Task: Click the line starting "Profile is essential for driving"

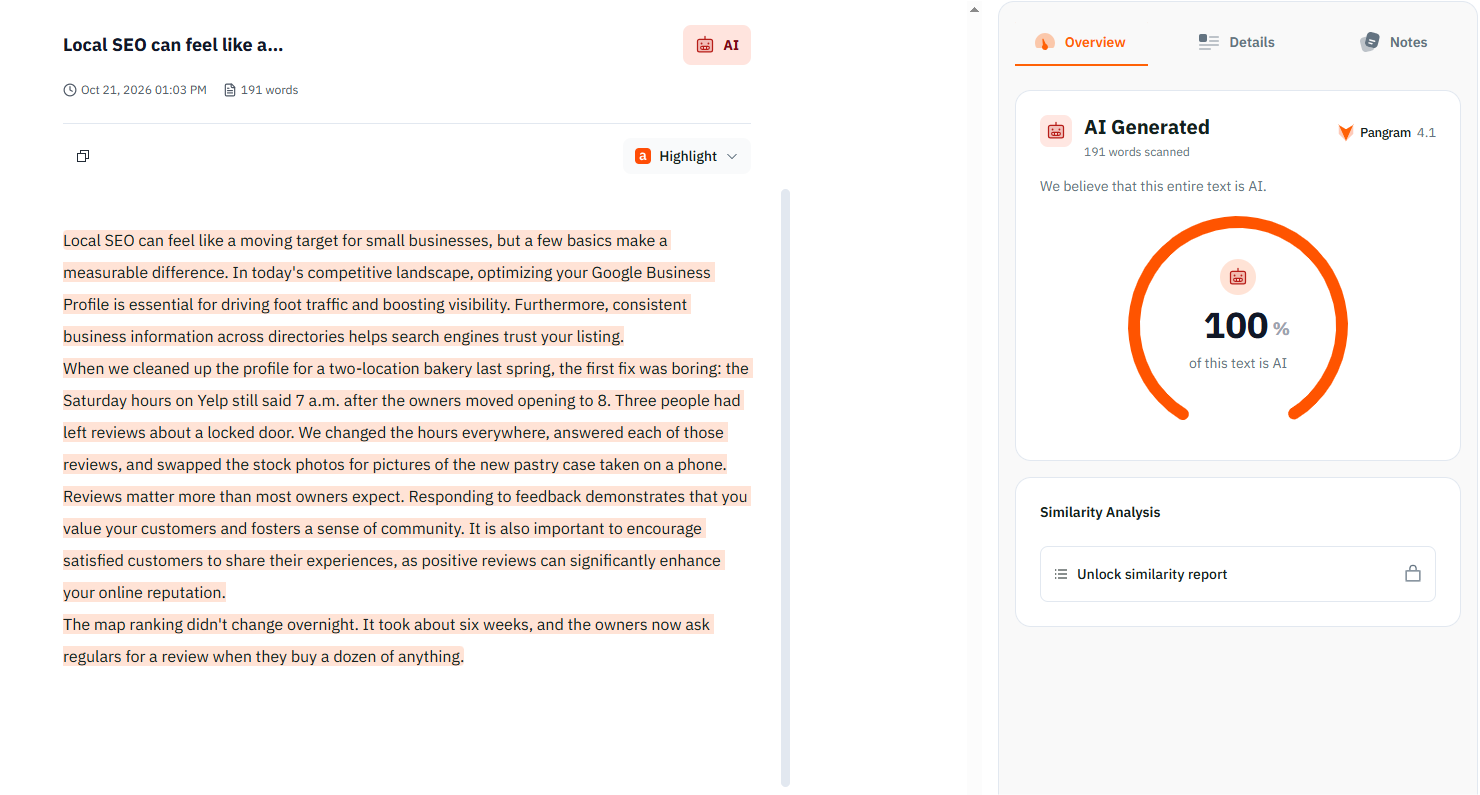Action: click(x=375, y=304)
